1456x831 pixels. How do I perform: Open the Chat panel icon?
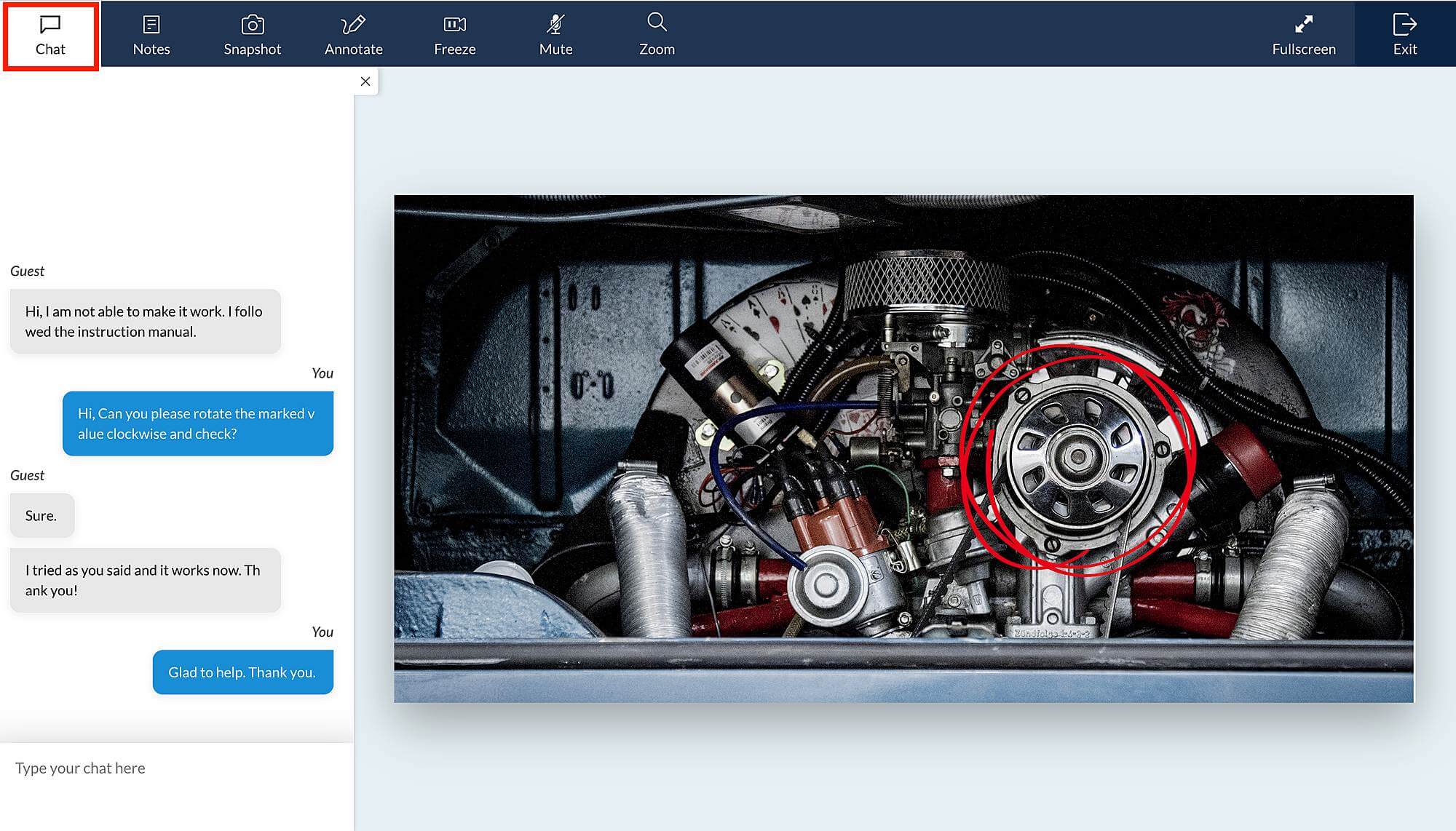click(x=50, y=25)
